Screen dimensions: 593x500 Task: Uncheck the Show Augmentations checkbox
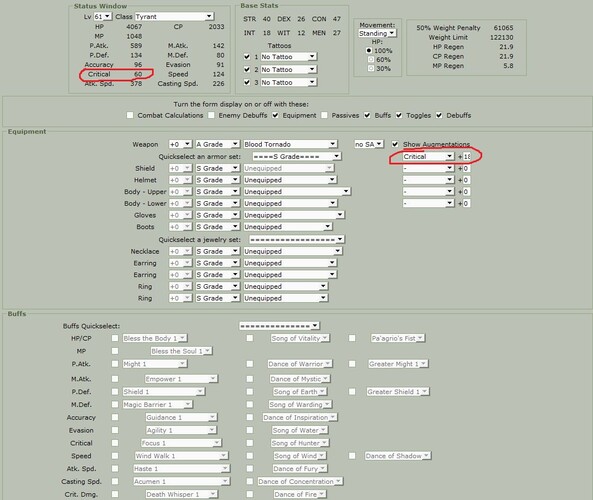point(395,144)
